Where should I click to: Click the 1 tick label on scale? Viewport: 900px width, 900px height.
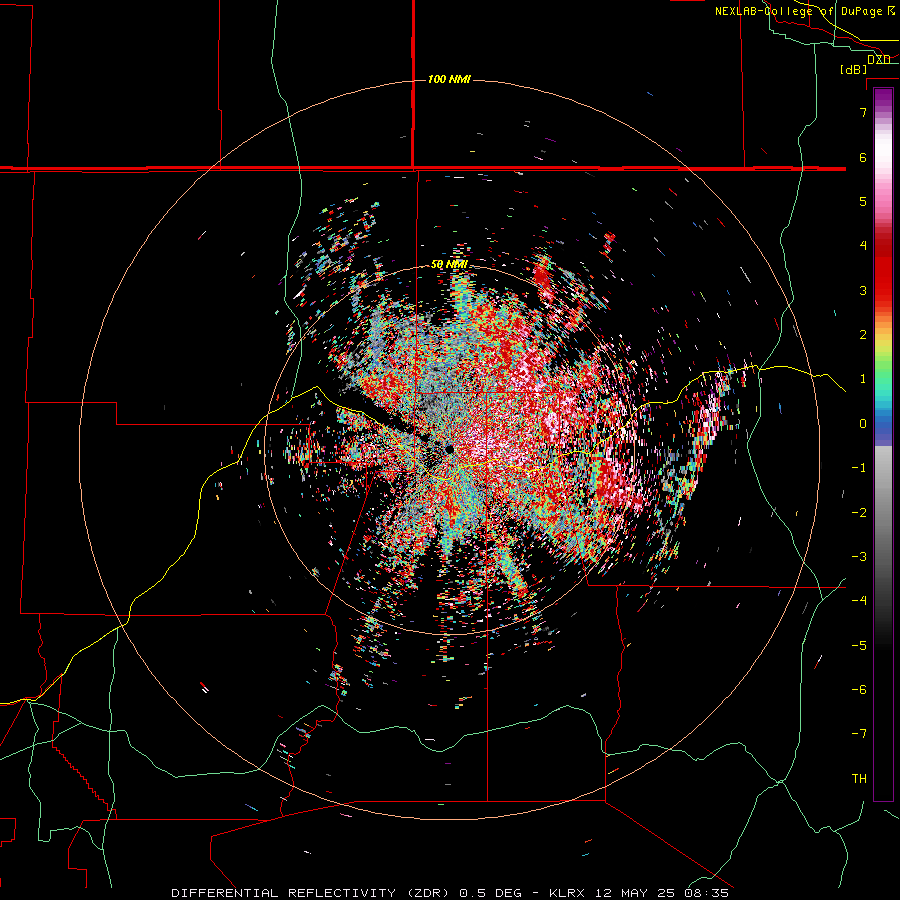[x=863, y=379]
